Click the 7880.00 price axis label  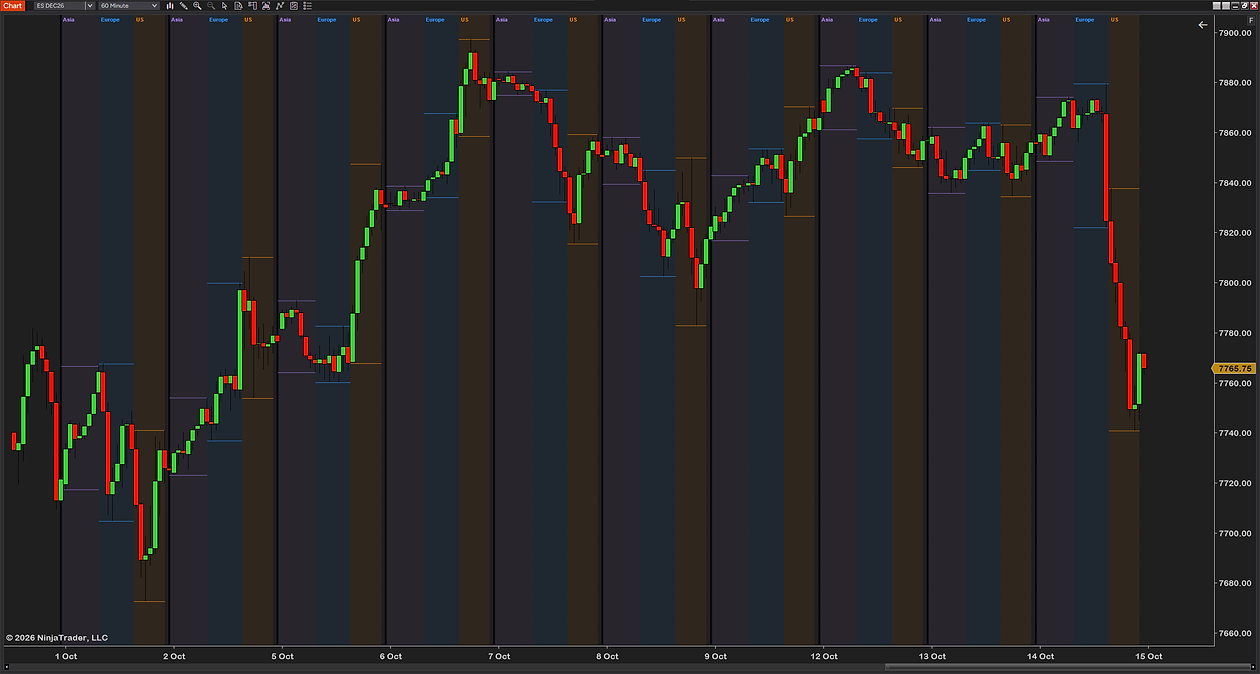pyautogui.click(x=1235, y=83)
